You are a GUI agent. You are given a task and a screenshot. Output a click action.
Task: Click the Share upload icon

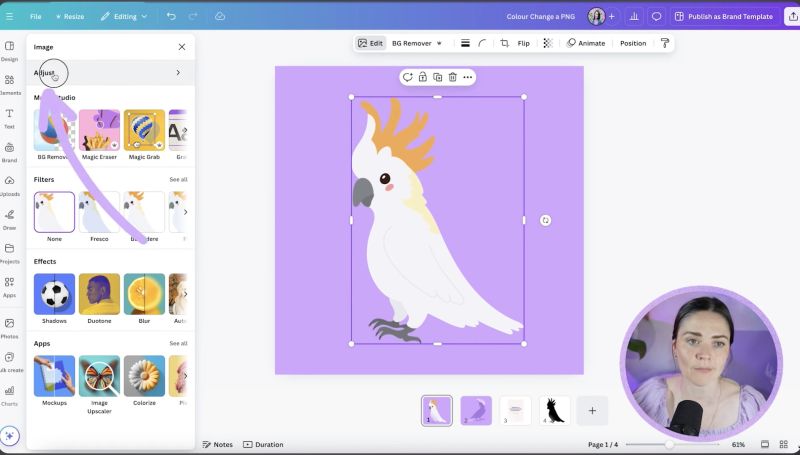(793, 16)
